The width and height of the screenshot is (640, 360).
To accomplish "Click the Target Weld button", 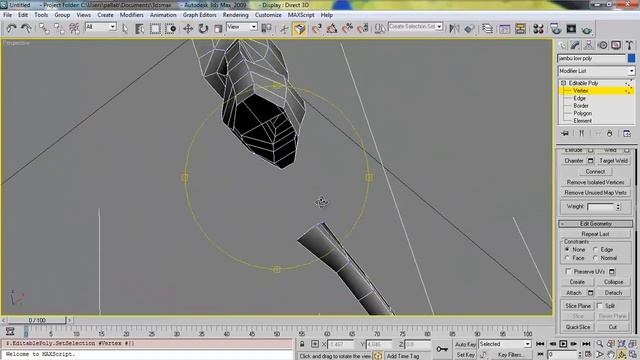I will point(613,161).
